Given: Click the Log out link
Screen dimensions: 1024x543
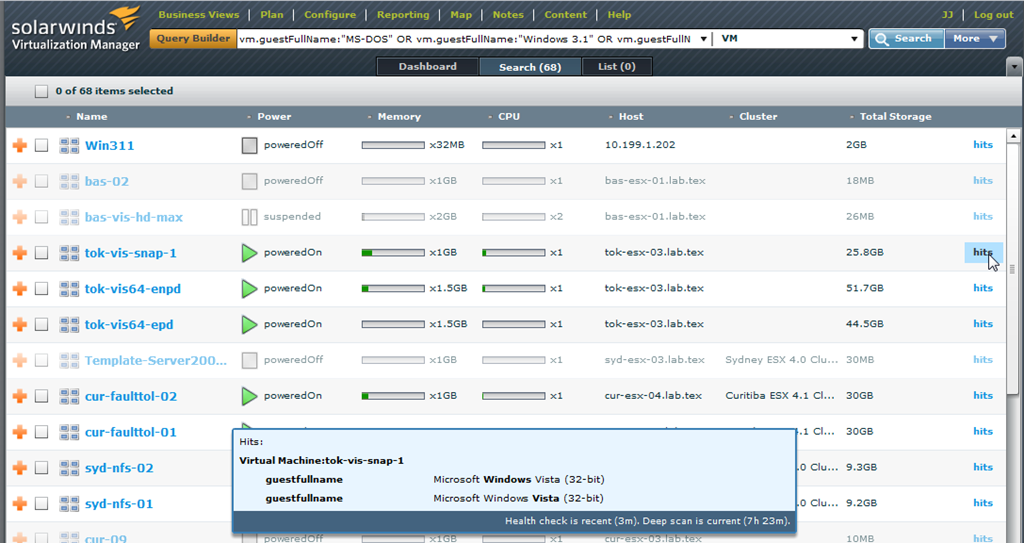Looking at the screenshot, I should coord(993,14).
